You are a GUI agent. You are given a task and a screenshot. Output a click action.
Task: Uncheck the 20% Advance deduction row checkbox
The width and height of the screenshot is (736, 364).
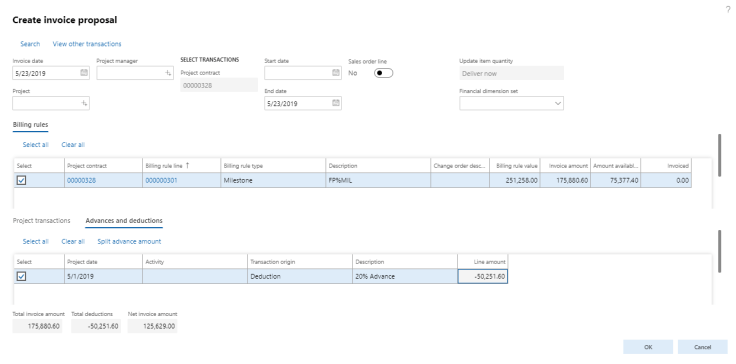22,276
